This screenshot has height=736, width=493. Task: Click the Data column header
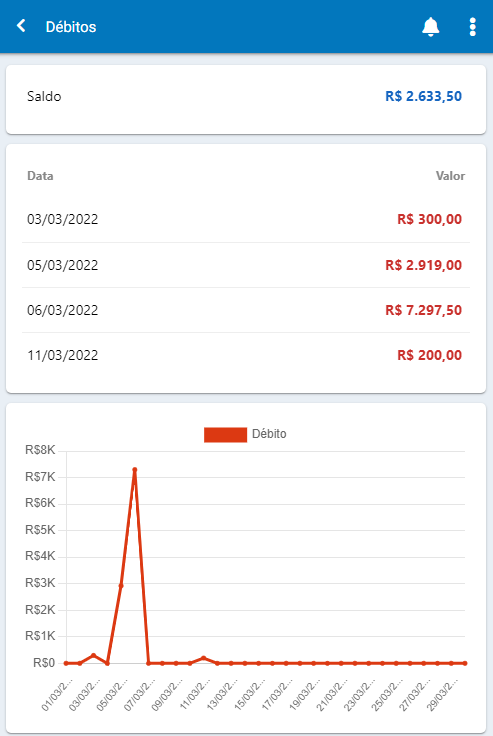coord(40,176)
